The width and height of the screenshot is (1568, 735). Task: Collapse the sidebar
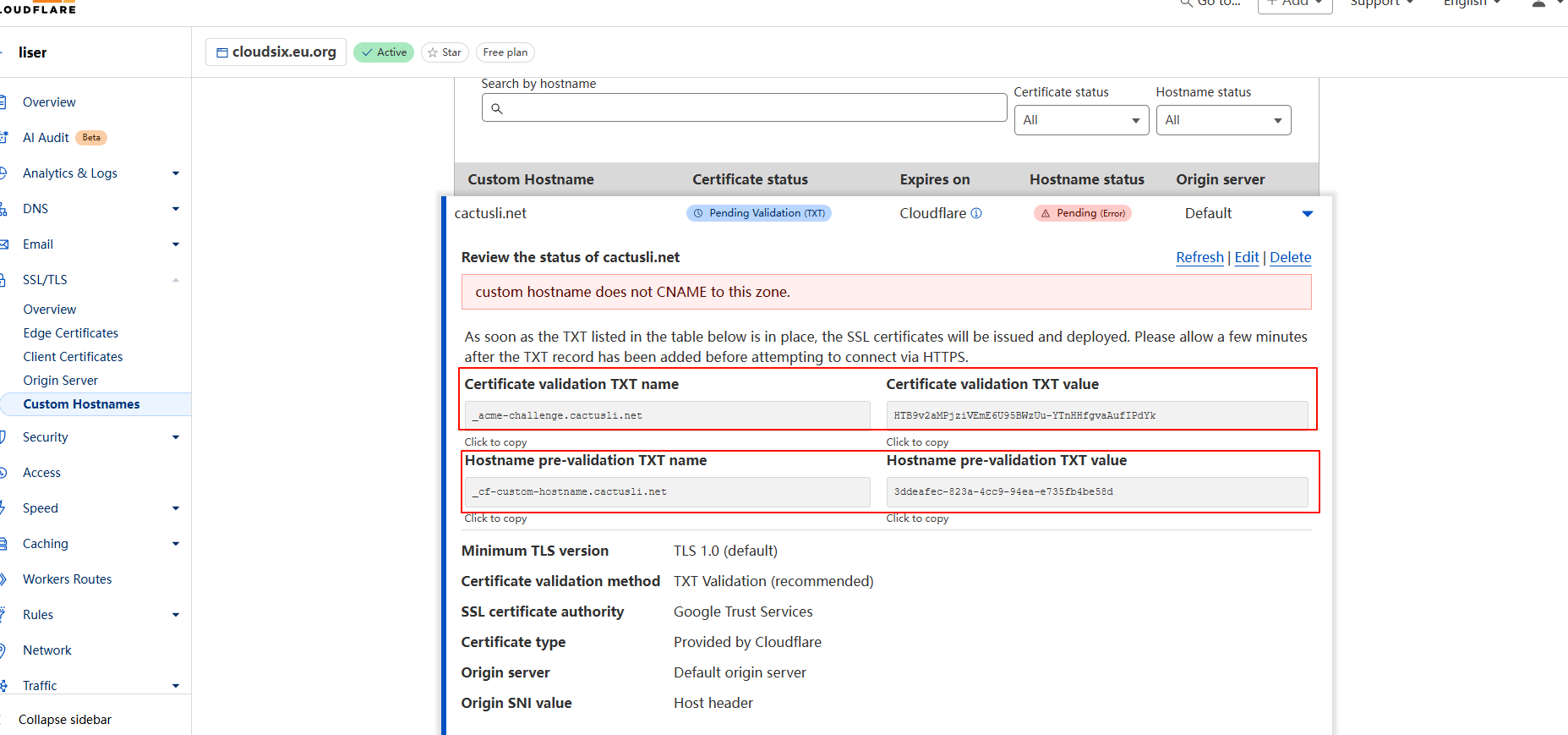pos(65,720)
